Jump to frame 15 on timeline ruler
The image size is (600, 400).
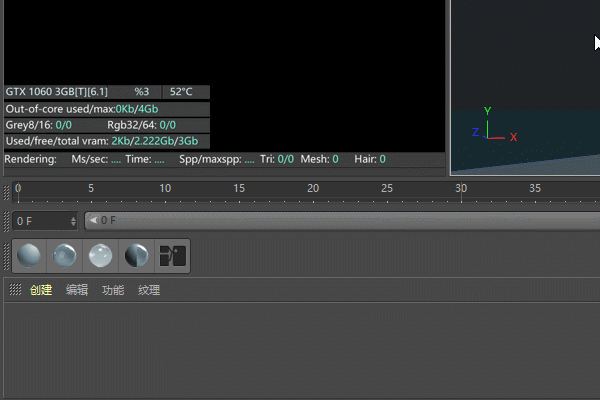[x=239, y=188]
